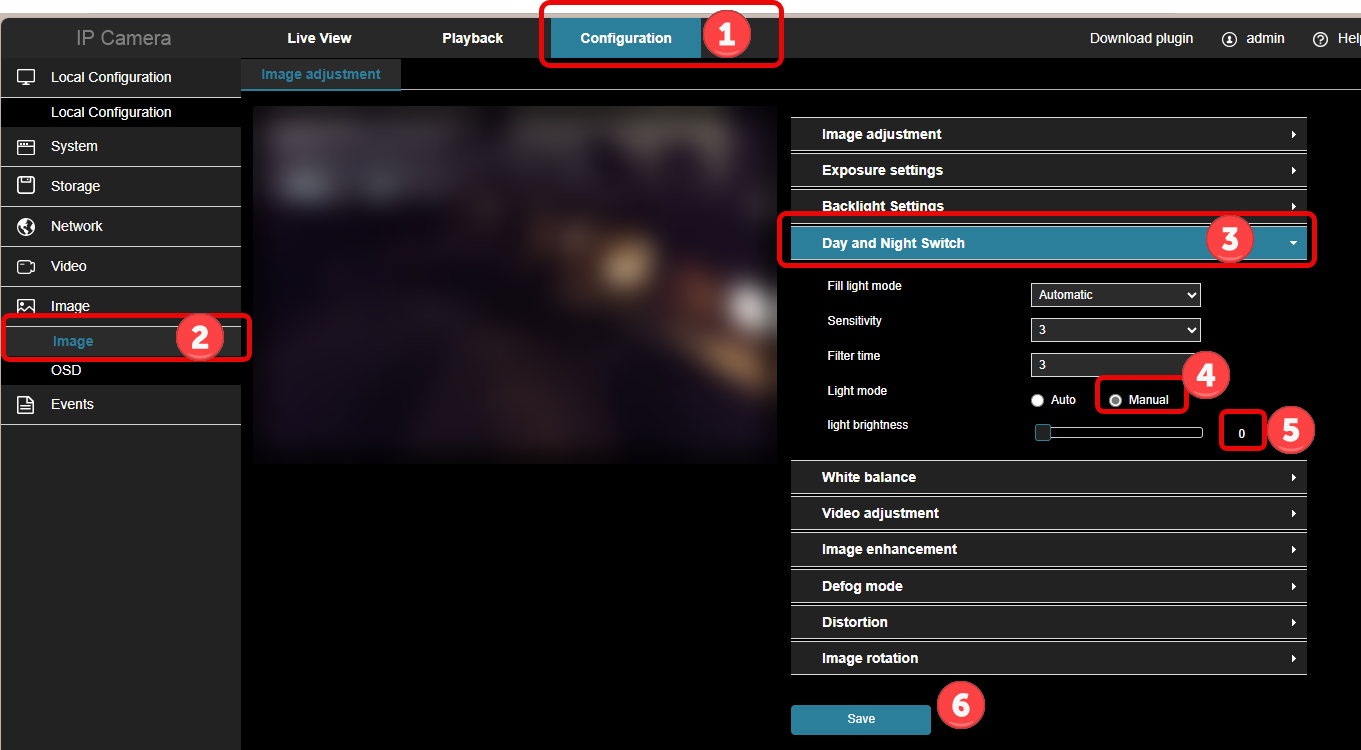
Task: Select Manual light mode radio button
Action: (1115, 400)
